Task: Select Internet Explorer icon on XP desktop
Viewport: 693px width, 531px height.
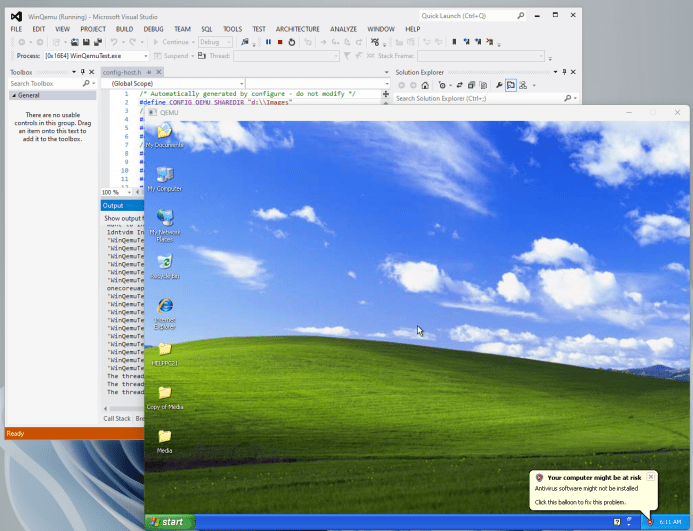Action: click(165, 313)
